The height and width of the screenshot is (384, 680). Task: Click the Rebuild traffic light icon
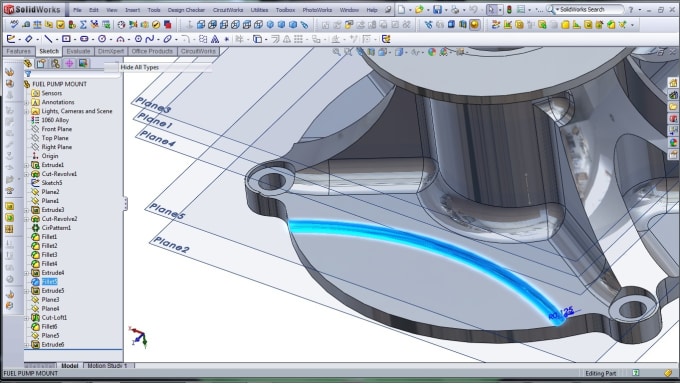point(509,10)
